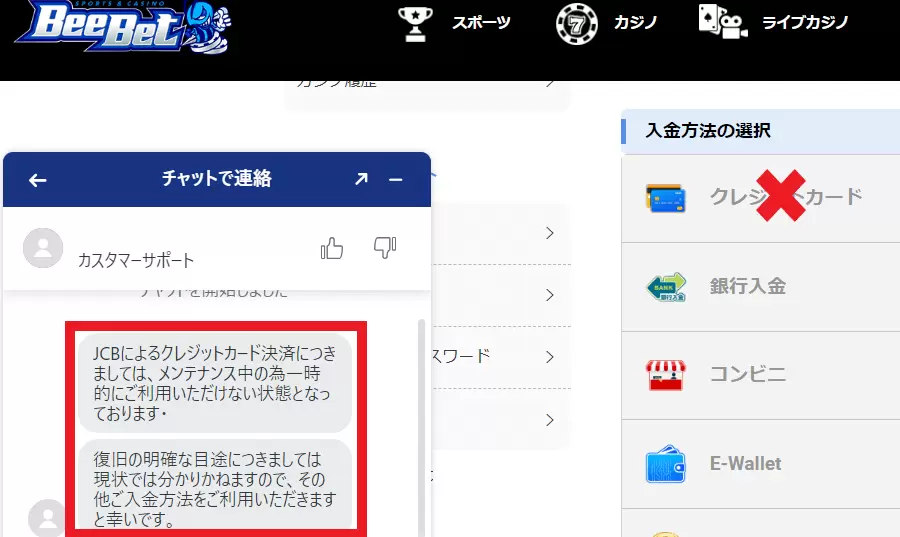Click the BeeBet logo
The height and width of the screenshot is (537, 900).
click(123, 28)
